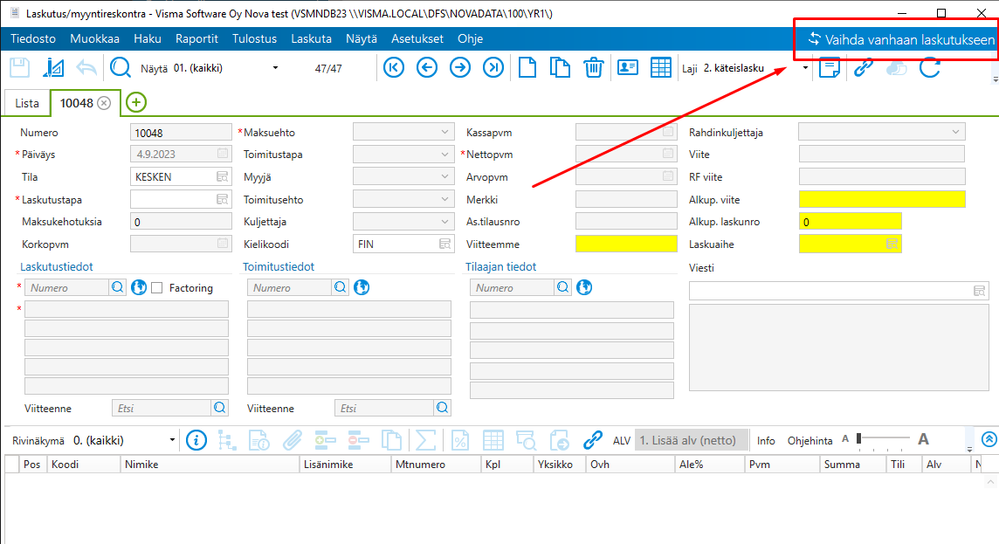999x544 pixels.
Task: Open the magnifier search icon near Näytä
Action: point(120,67)
